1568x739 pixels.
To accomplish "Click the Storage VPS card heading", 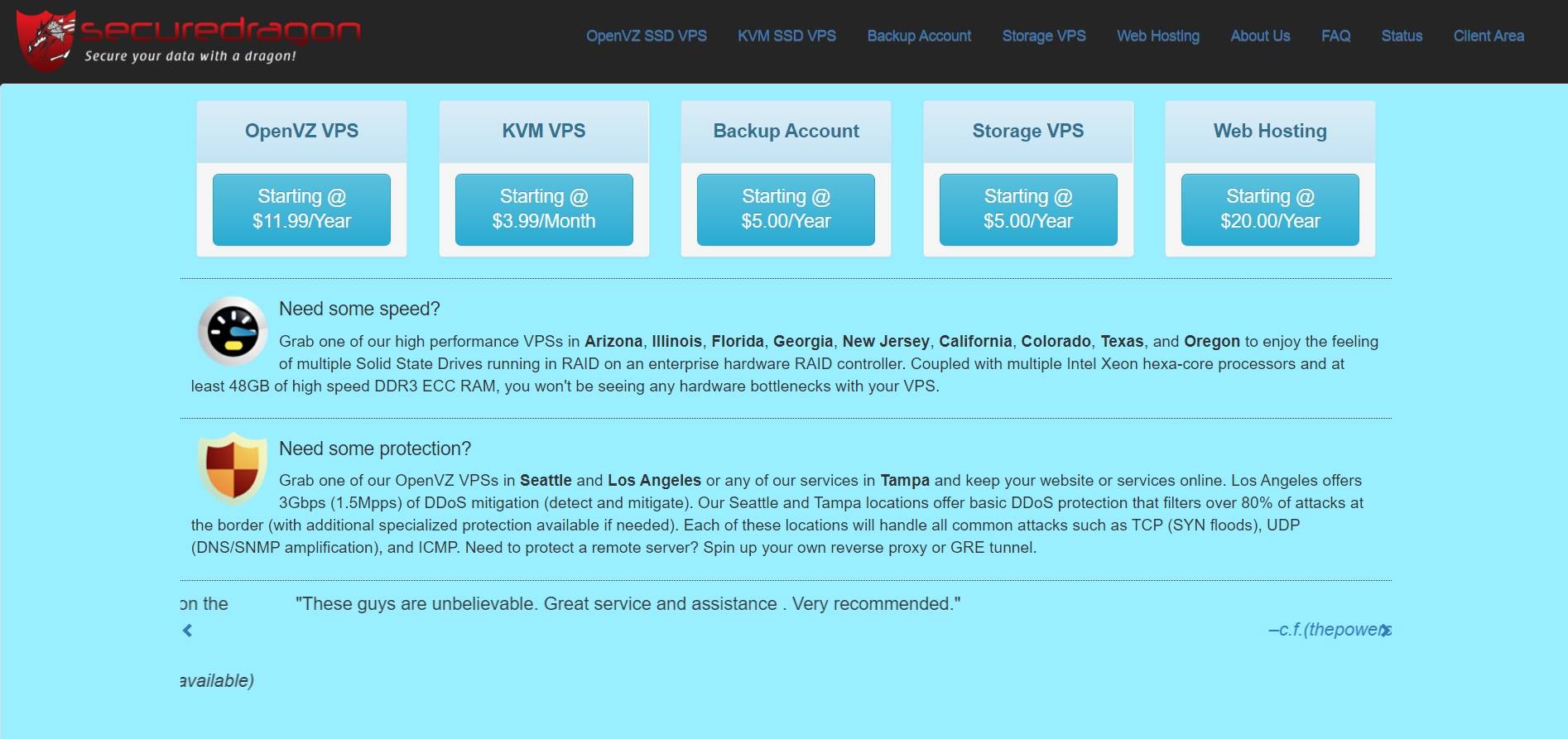I will (1028, 131).
